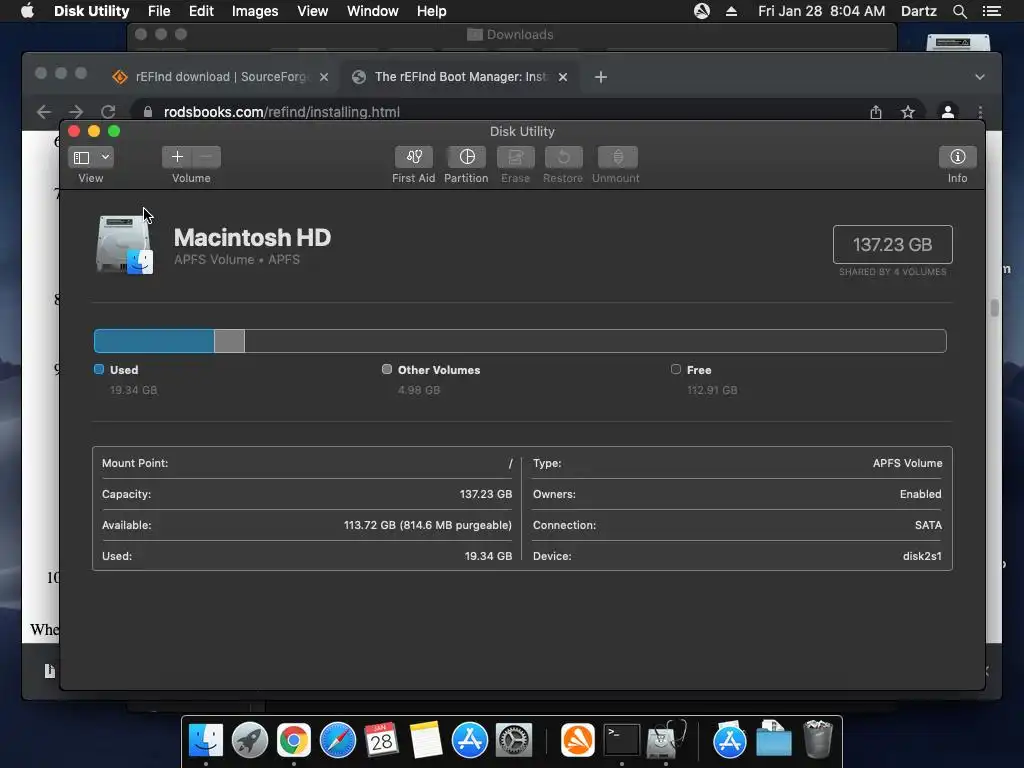
Task: Click the First Aid stethoscope icon
Action: point(413,157)
